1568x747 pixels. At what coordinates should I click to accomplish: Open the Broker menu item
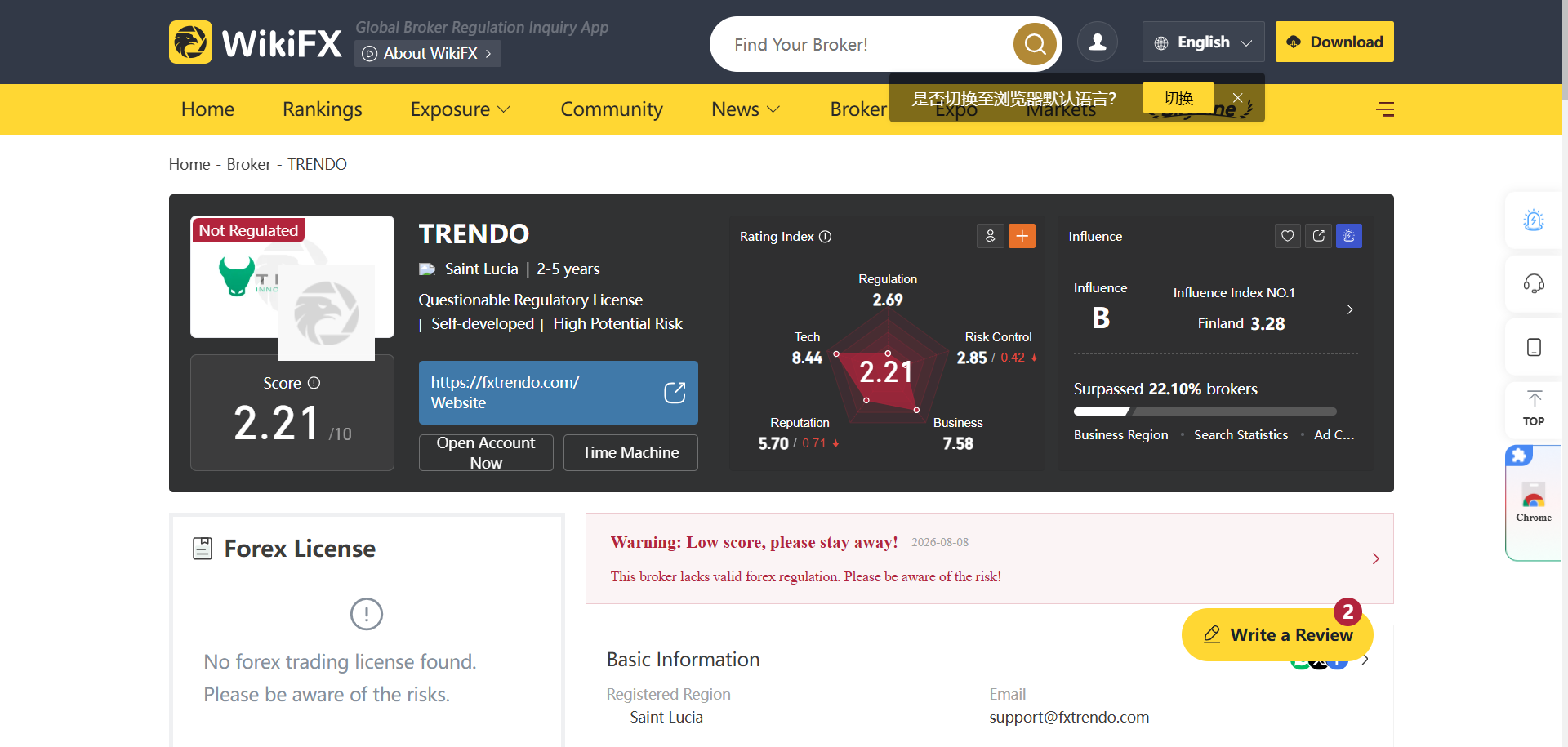coord(858,109)
